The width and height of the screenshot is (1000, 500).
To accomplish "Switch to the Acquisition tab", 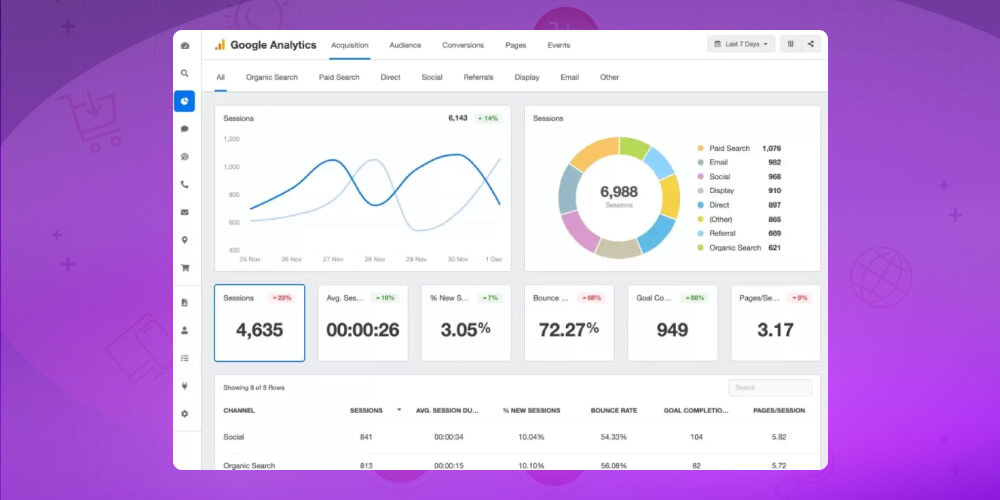I will click(349, 45).
